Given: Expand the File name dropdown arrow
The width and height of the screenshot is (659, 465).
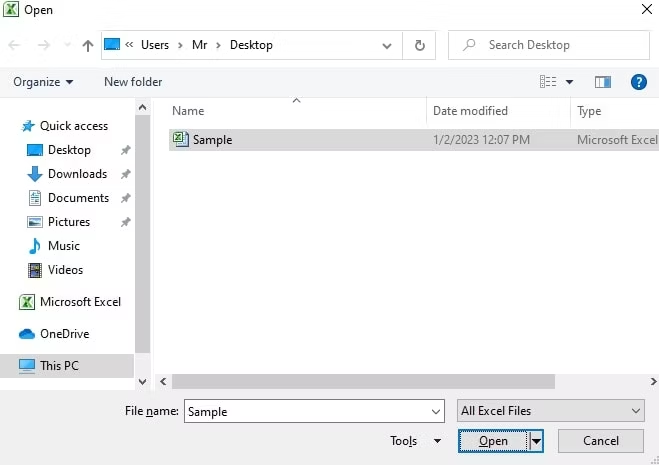Looking at the screenshot, I should (436, 412).
